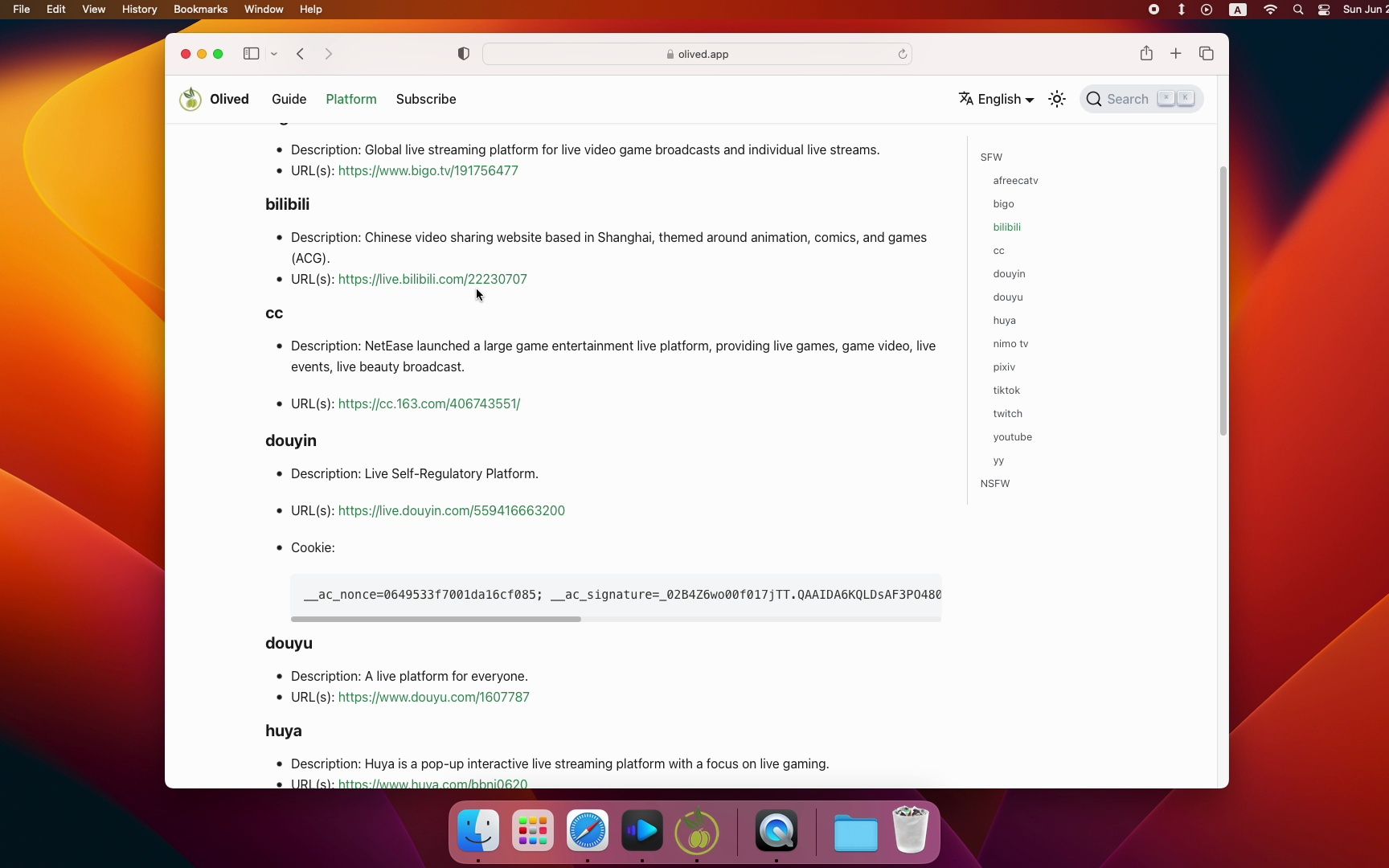This screenshot has width=1389, height=868.
Task: Open the Window menu
Action: pos(264,9)
